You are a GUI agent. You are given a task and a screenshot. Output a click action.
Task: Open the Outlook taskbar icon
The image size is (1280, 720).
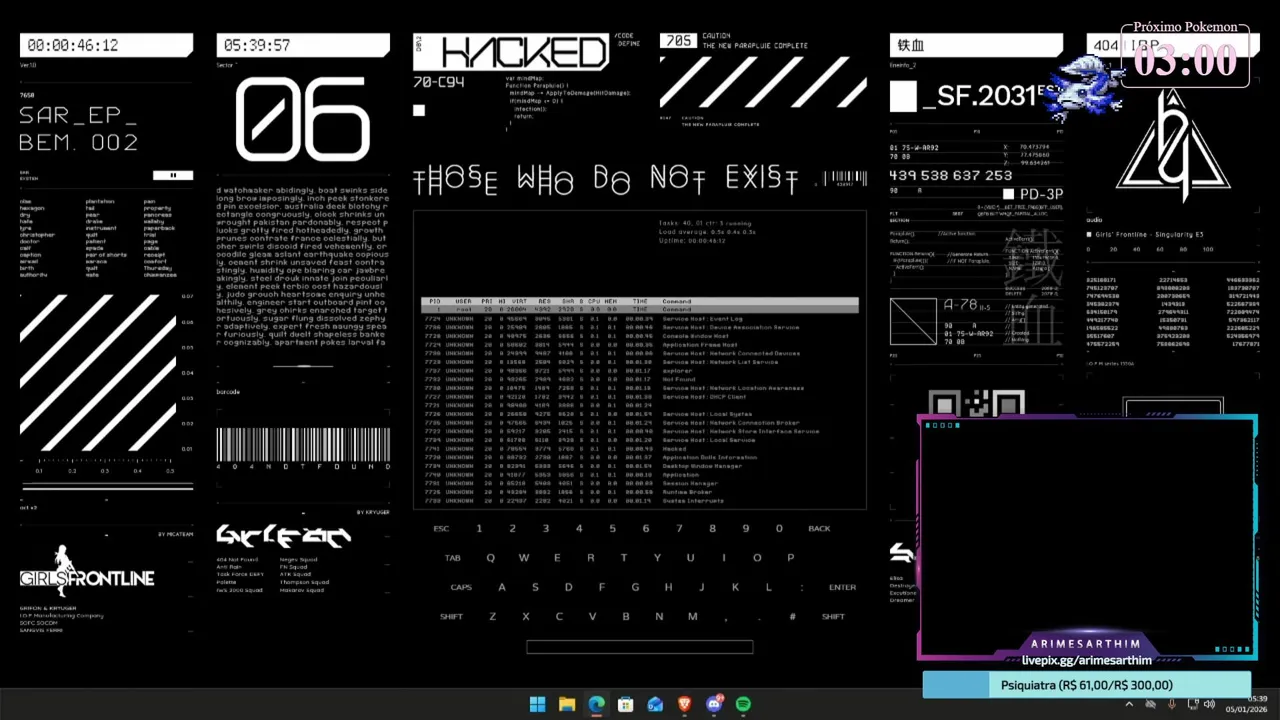655,704
